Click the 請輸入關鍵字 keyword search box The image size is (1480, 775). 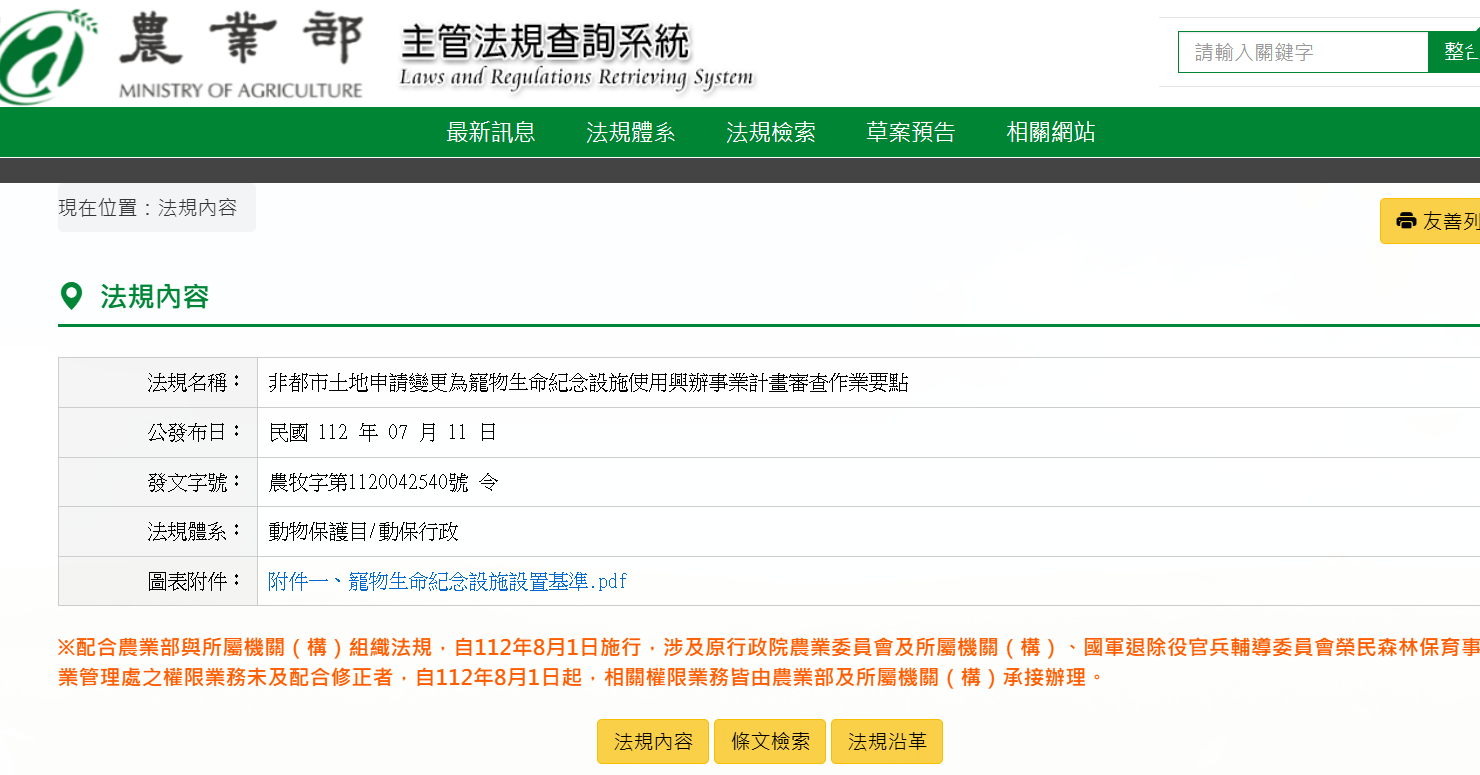pos(1300,51)
